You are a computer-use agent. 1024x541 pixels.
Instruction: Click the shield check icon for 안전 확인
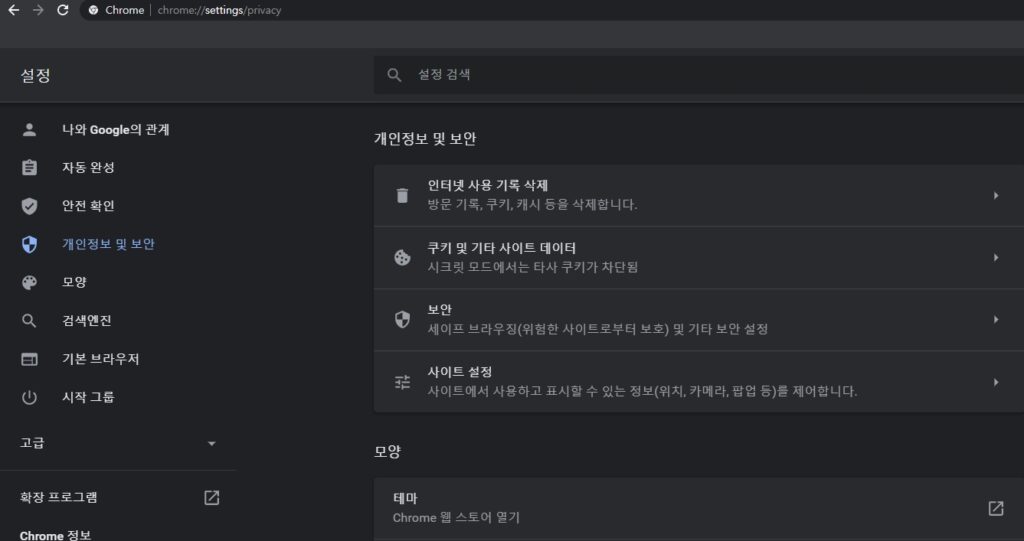(29, 206)
